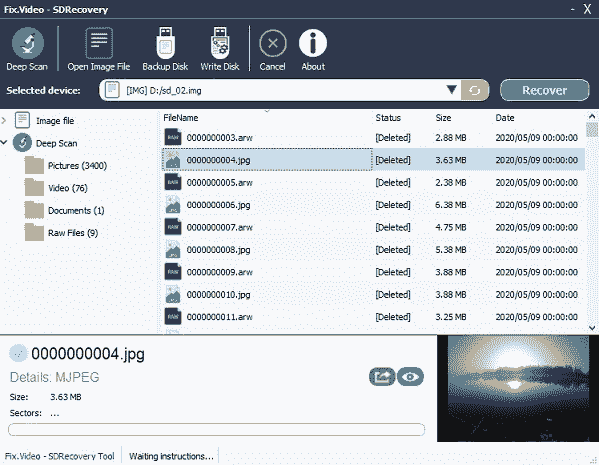Sort list by Size column header
This screenshot has height=465, width=599.
(443, 118)
